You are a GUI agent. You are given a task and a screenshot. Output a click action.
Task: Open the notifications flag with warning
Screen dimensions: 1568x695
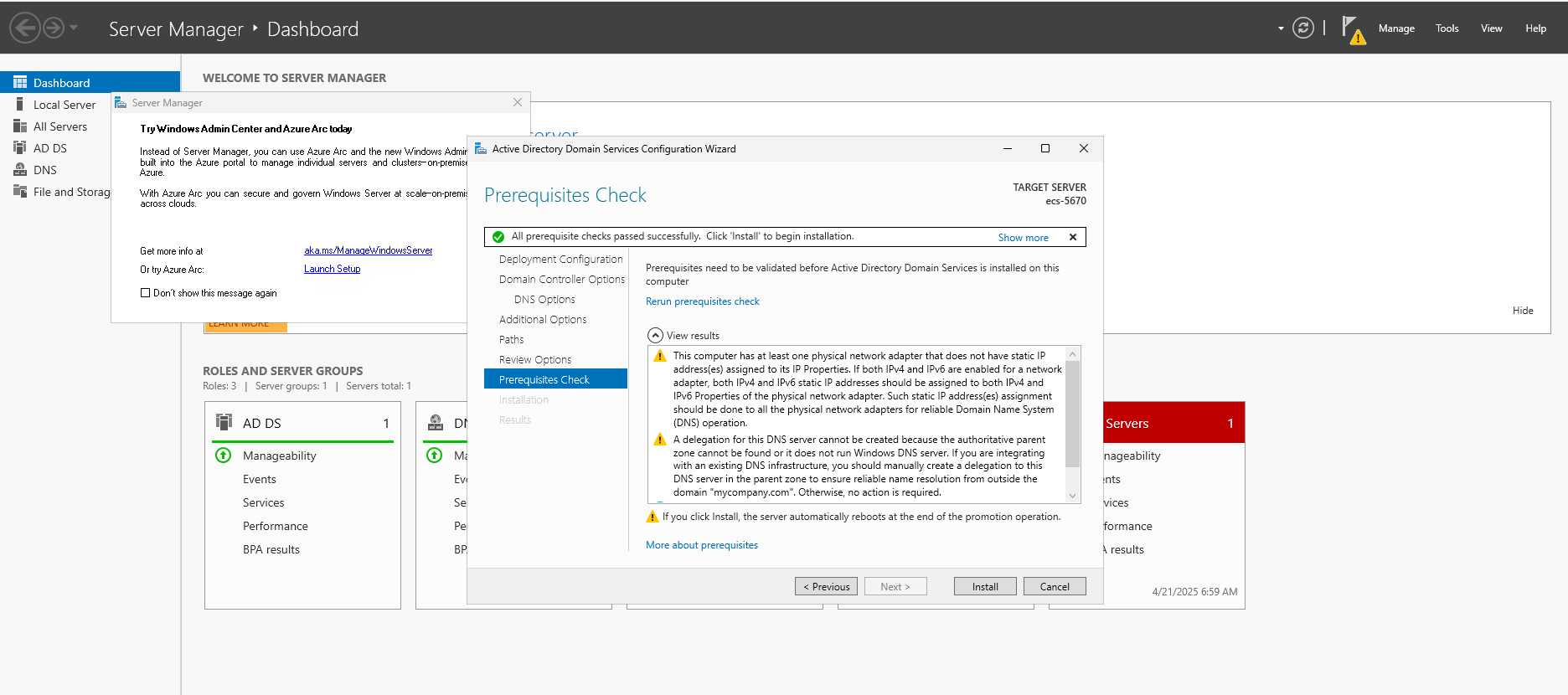(1352, 29)
